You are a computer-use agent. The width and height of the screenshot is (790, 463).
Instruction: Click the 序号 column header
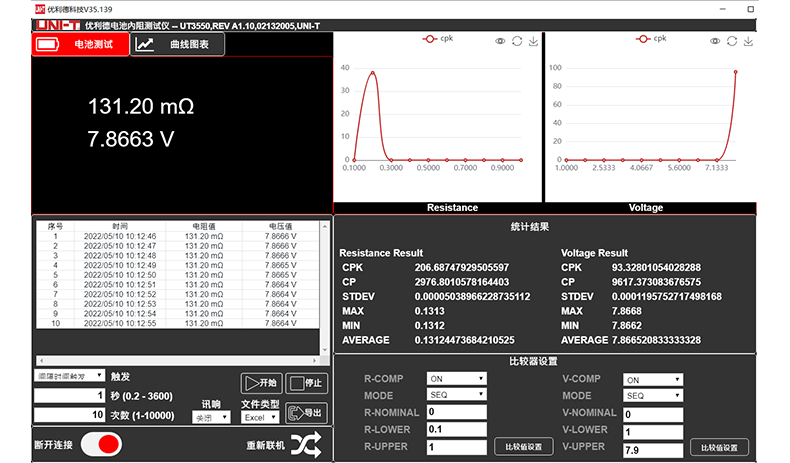(x=55, y=226)
